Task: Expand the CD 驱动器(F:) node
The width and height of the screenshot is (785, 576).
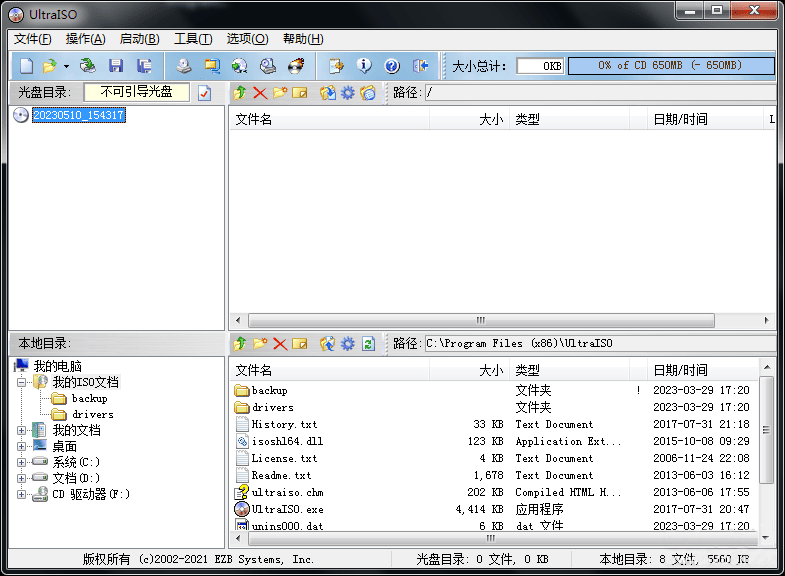Action: pos(21,494)
